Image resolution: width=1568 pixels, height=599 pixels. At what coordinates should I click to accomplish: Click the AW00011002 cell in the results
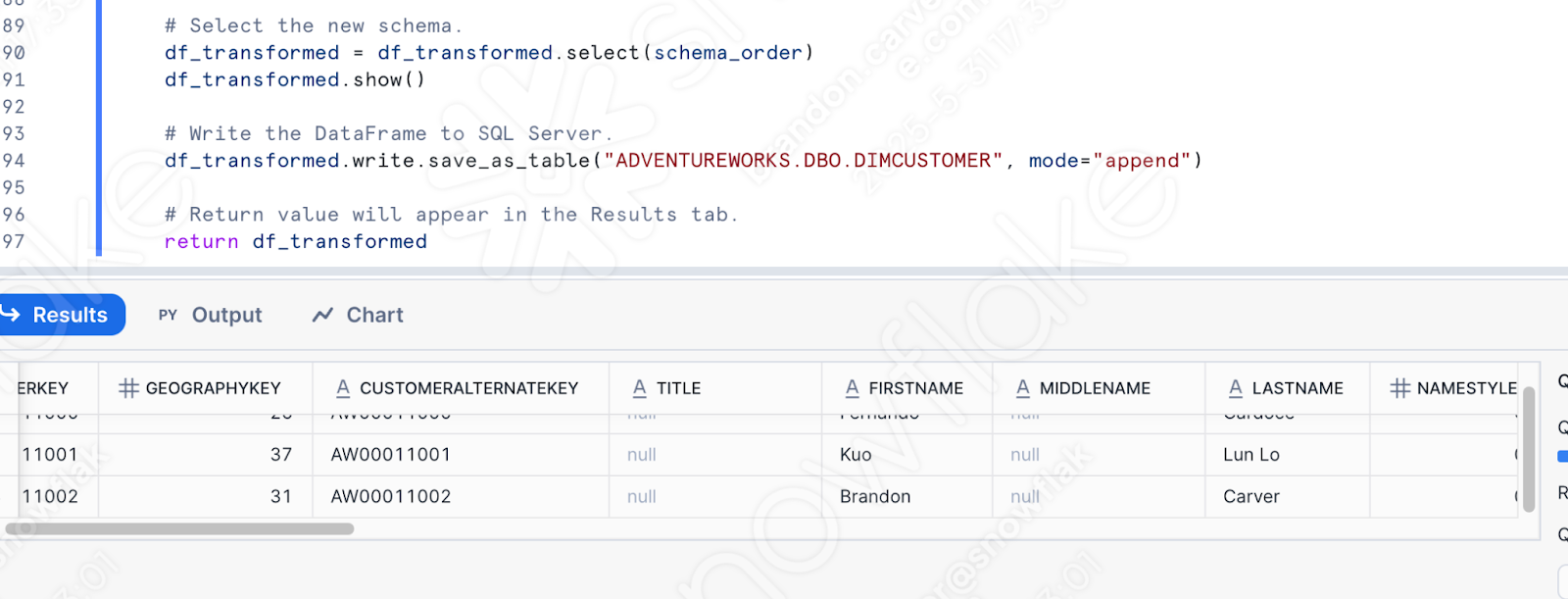[x=390, y=496]
